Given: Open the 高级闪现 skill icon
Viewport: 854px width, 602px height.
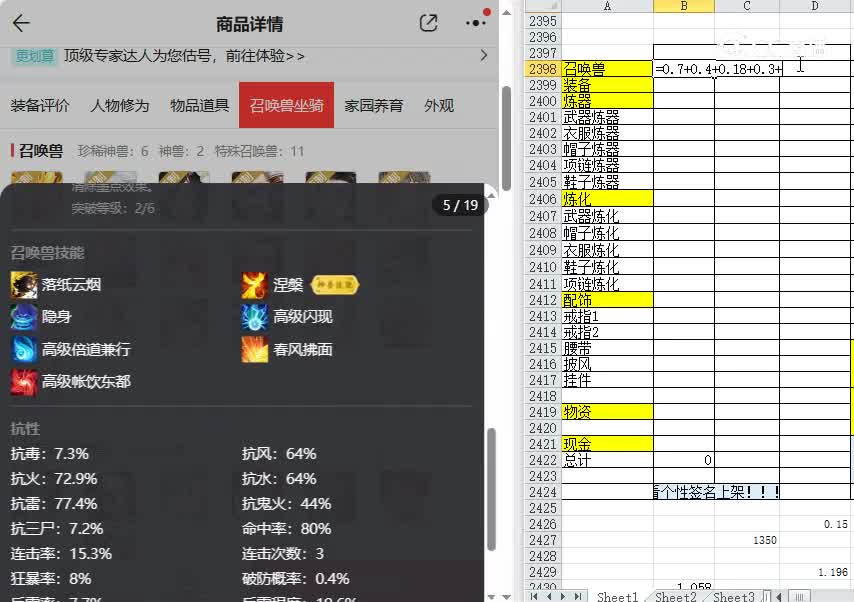Looking at the screenshot, I should tap(255, 317).
